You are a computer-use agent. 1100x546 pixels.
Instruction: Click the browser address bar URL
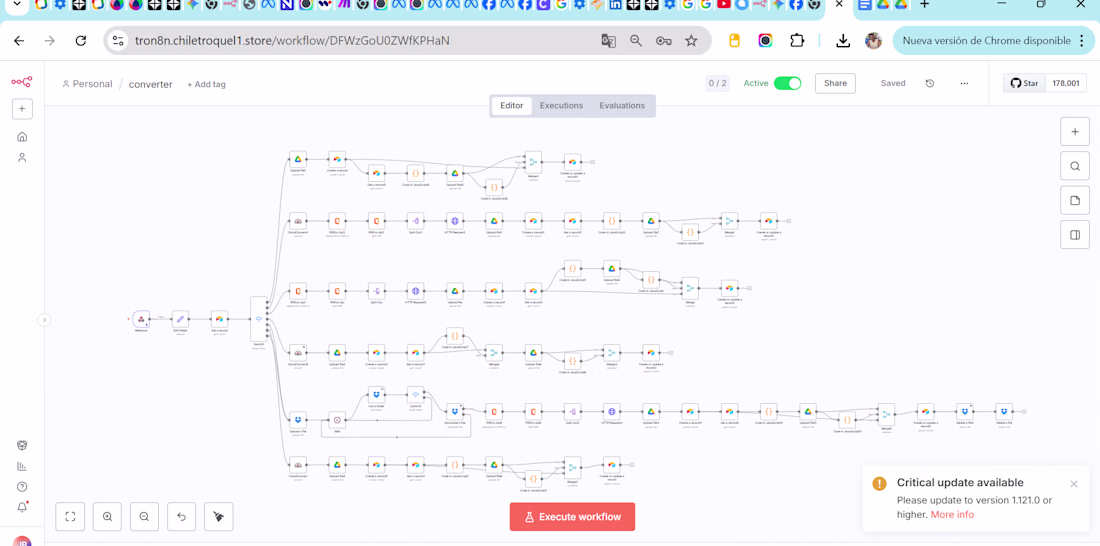(x=293, y=41)
